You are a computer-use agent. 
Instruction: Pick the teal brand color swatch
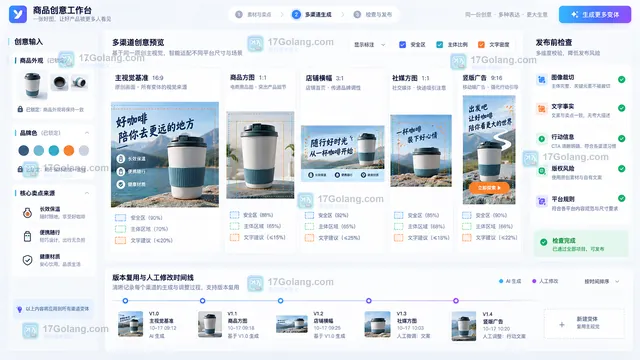pyautogui.click(x=54, y=151)
